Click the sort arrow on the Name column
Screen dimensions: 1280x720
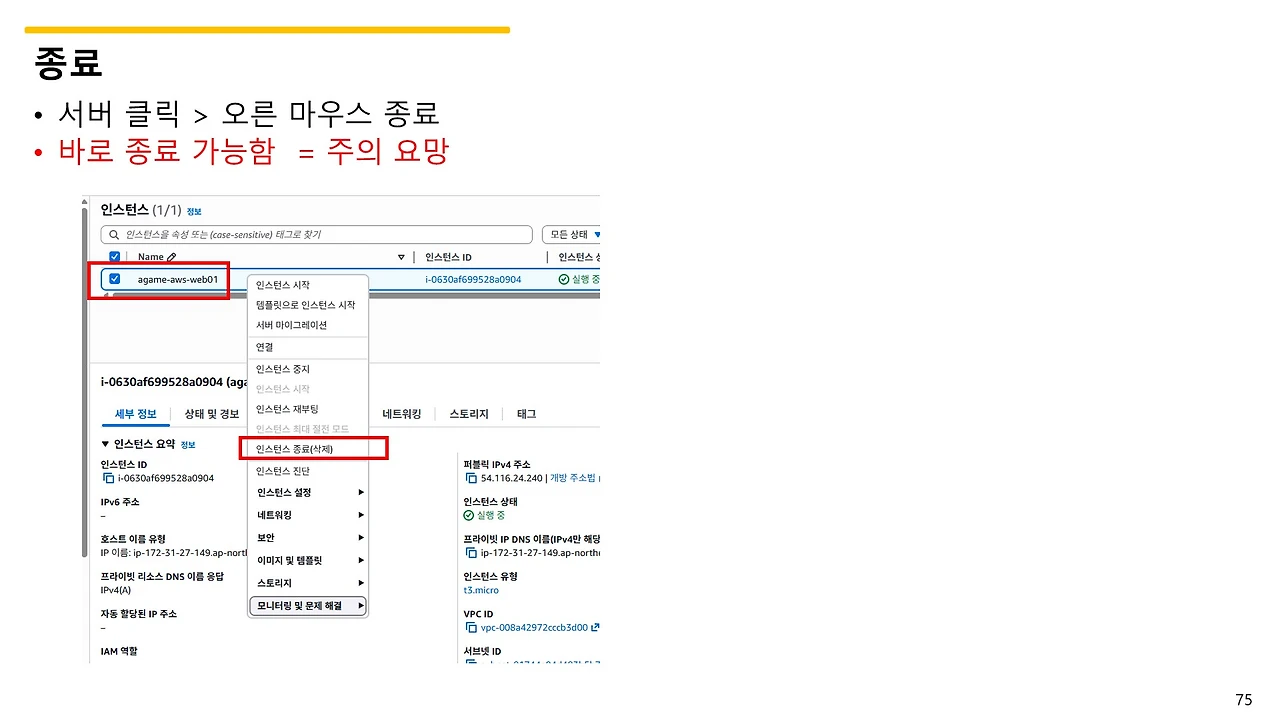pos(400,256)
